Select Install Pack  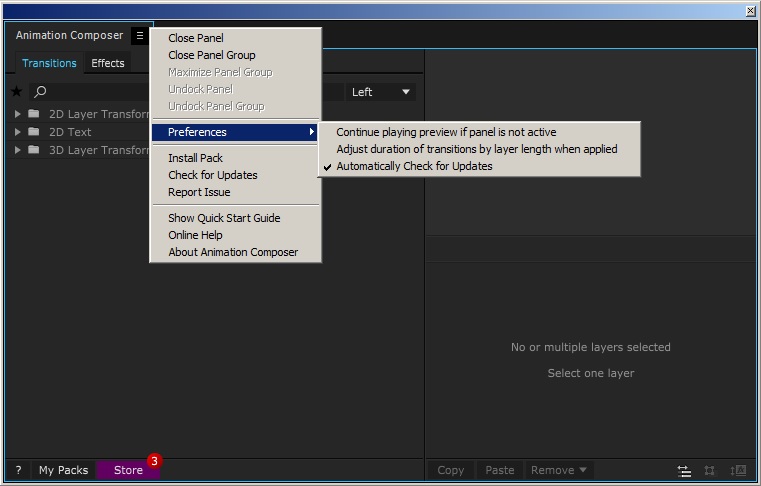click(x=235, y=158)
